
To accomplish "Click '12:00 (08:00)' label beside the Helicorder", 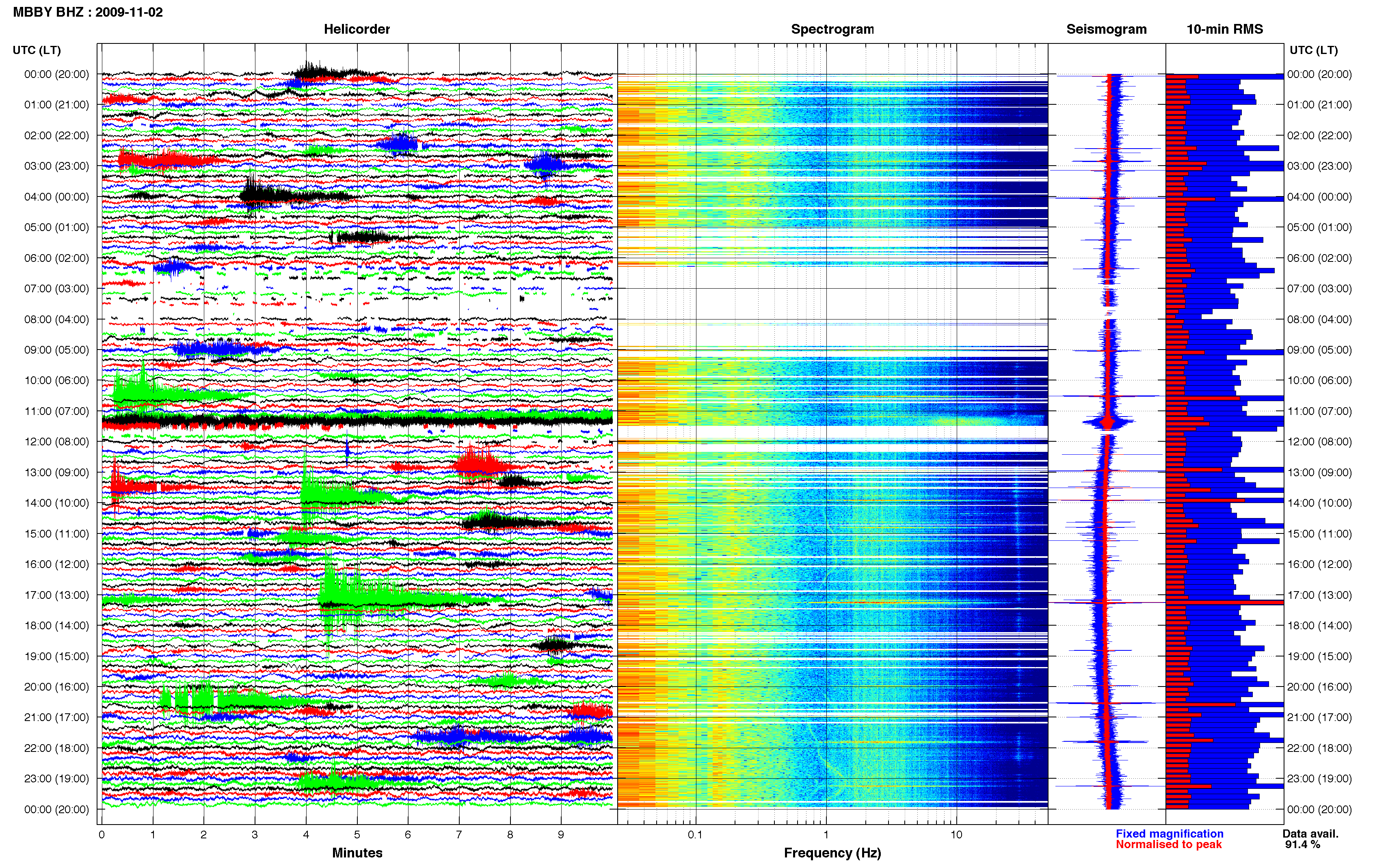I will pyautogui.click(x=56, y=442).
